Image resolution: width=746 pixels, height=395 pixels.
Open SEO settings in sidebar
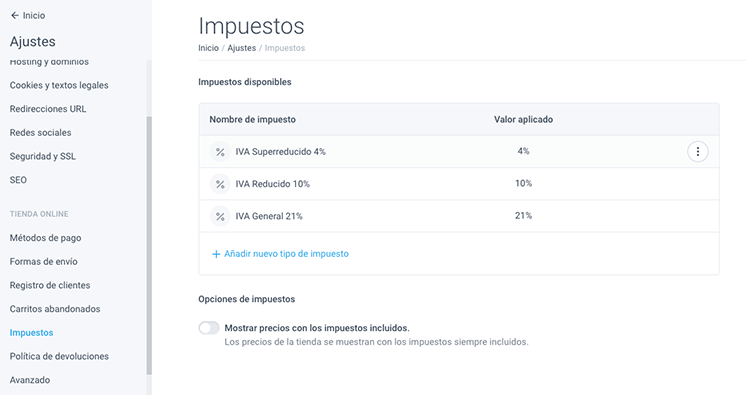pyautogui.click(x=18, y=180)
